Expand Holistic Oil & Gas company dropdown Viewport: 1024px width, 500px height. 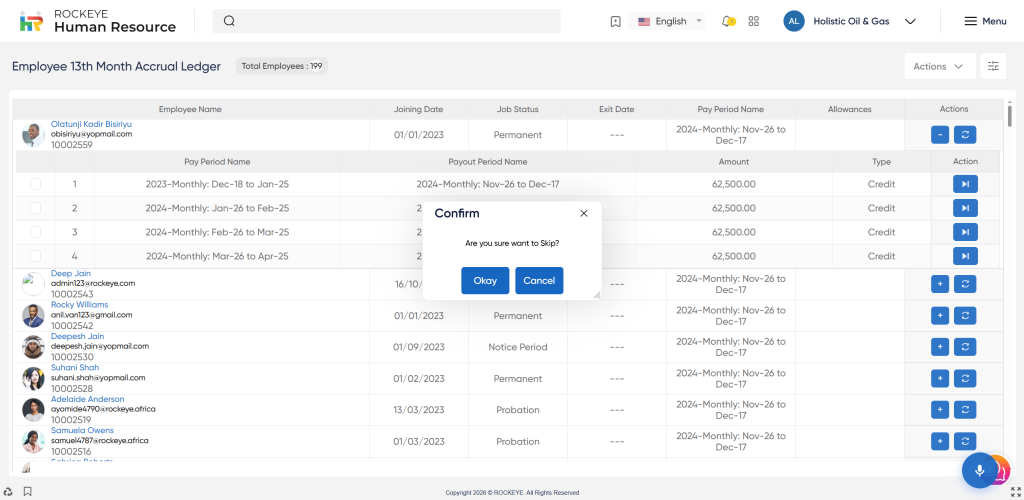pyautogui.click(x=909, y=21)
